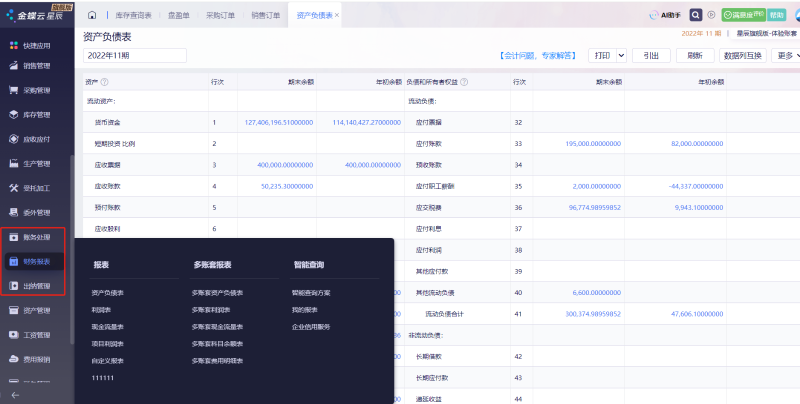This screenshot has width=800, height=404.
Task: Open the 会计问题,专家解答 link
Action: (x=538, y=56)
